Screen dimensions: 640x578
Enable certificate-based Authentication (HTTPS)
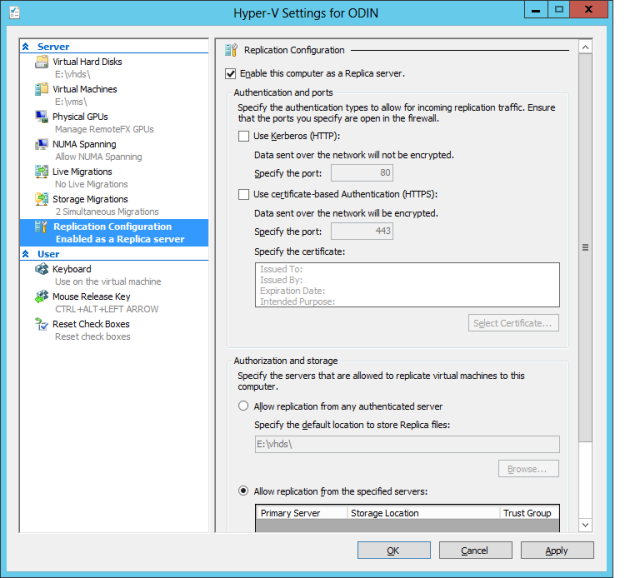pyautogui.click(x=243, y=194)
